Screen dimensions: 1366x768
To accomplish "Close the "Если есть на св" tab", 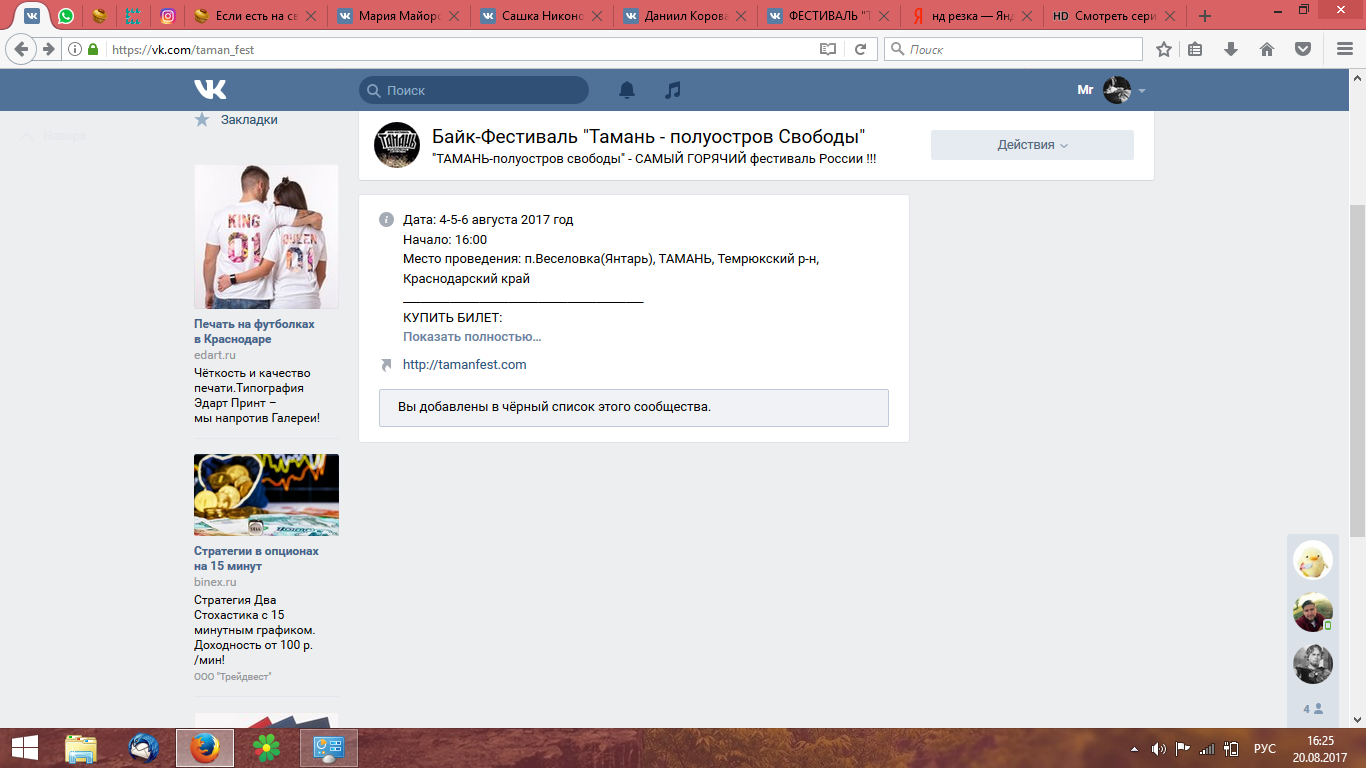I will click(313, 16).
